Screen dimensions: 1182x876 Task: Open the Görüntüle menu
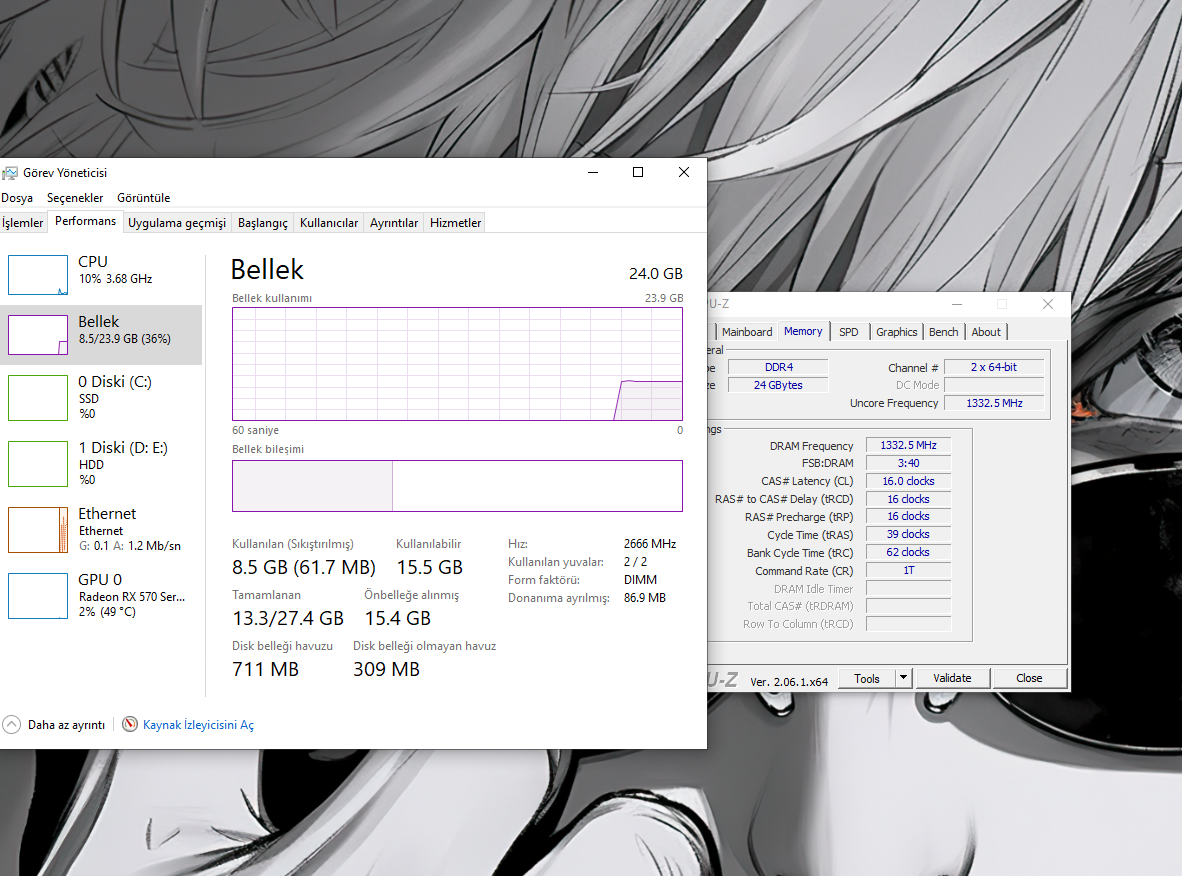pos(143,198)
